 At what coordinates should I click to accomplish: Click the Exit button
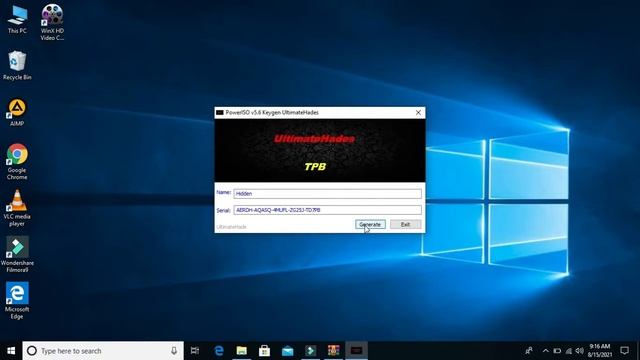point(405,224)
